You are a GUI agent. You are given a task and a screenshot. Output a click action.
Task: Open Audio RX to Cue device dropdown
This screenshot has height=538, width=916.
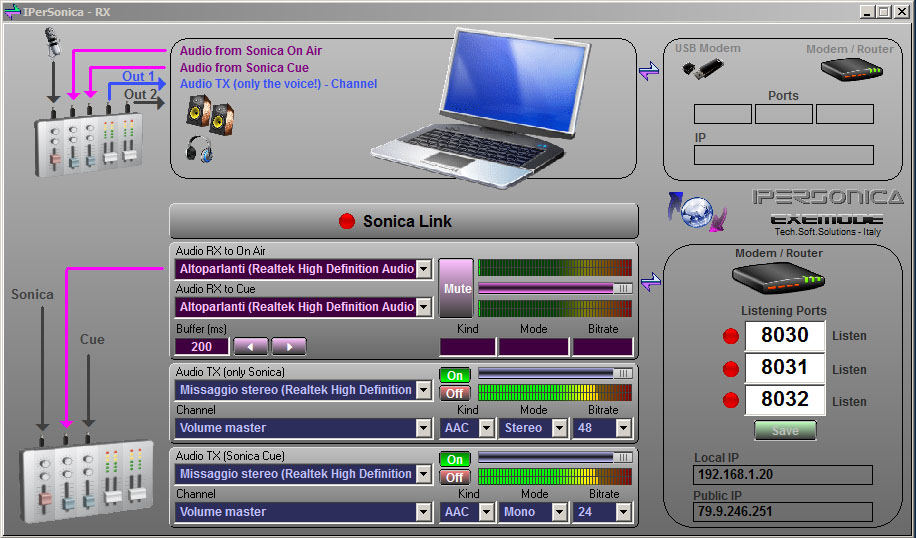(x=424, y=307)
